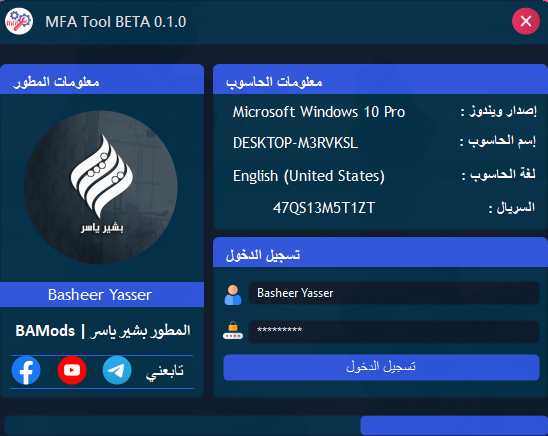Click the MFA Tool BETA 0.1.0 title
This screenshot has width=548, height=436.
point(116,22)
